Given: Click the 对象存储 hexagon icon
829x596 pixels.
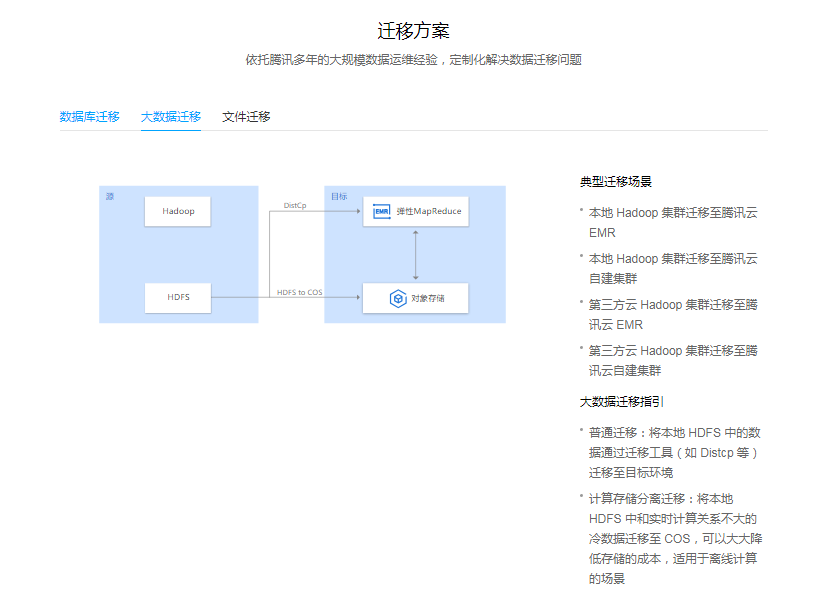Looking at the screenshot, I should coord(398,298).
